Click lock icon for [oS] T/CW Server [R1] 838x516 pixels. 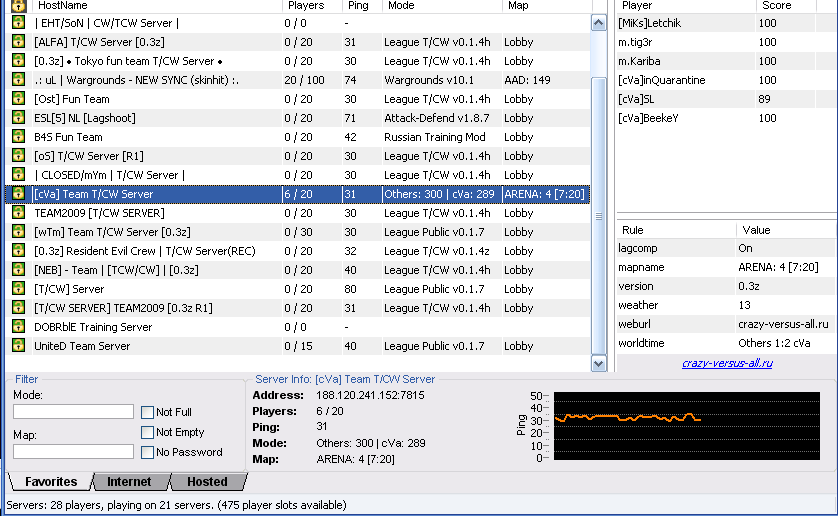click(x=19, y=155)
